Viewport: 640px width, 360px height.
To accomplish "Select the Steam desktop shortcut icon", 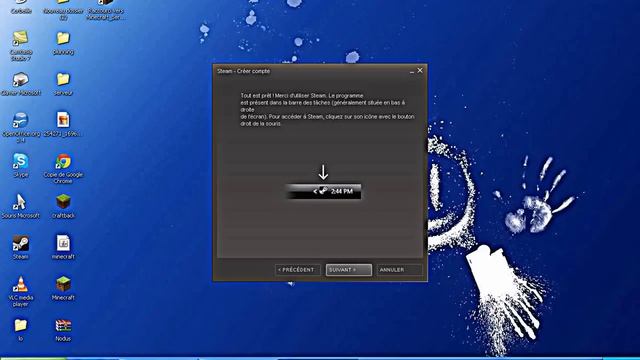I will (20, 243).
